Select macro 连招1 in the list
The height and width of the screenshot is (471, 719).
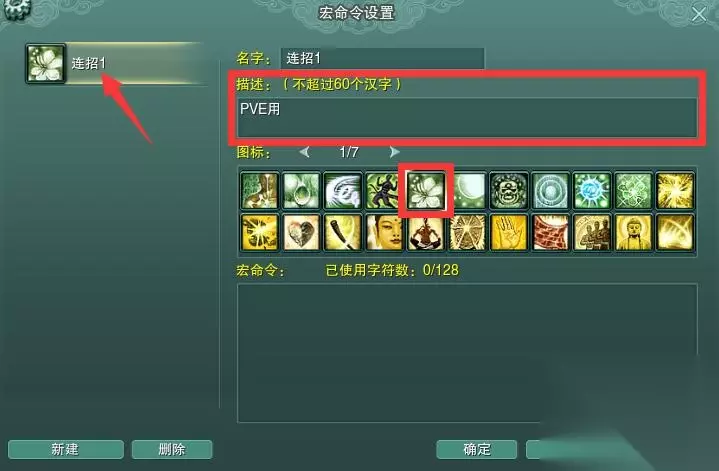pyautogui.click(x=115, y=63)
